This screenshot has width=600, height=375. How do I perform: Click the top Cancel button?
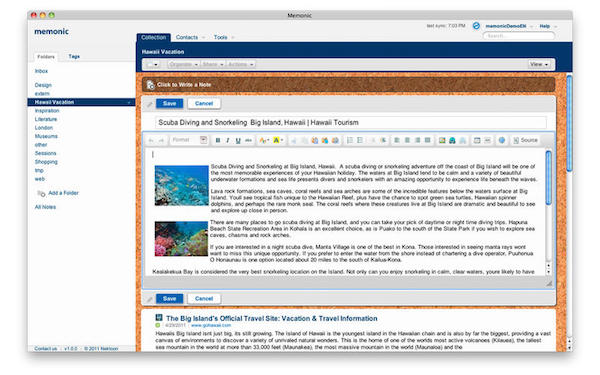pyautogui.click(x=204, y=103)
